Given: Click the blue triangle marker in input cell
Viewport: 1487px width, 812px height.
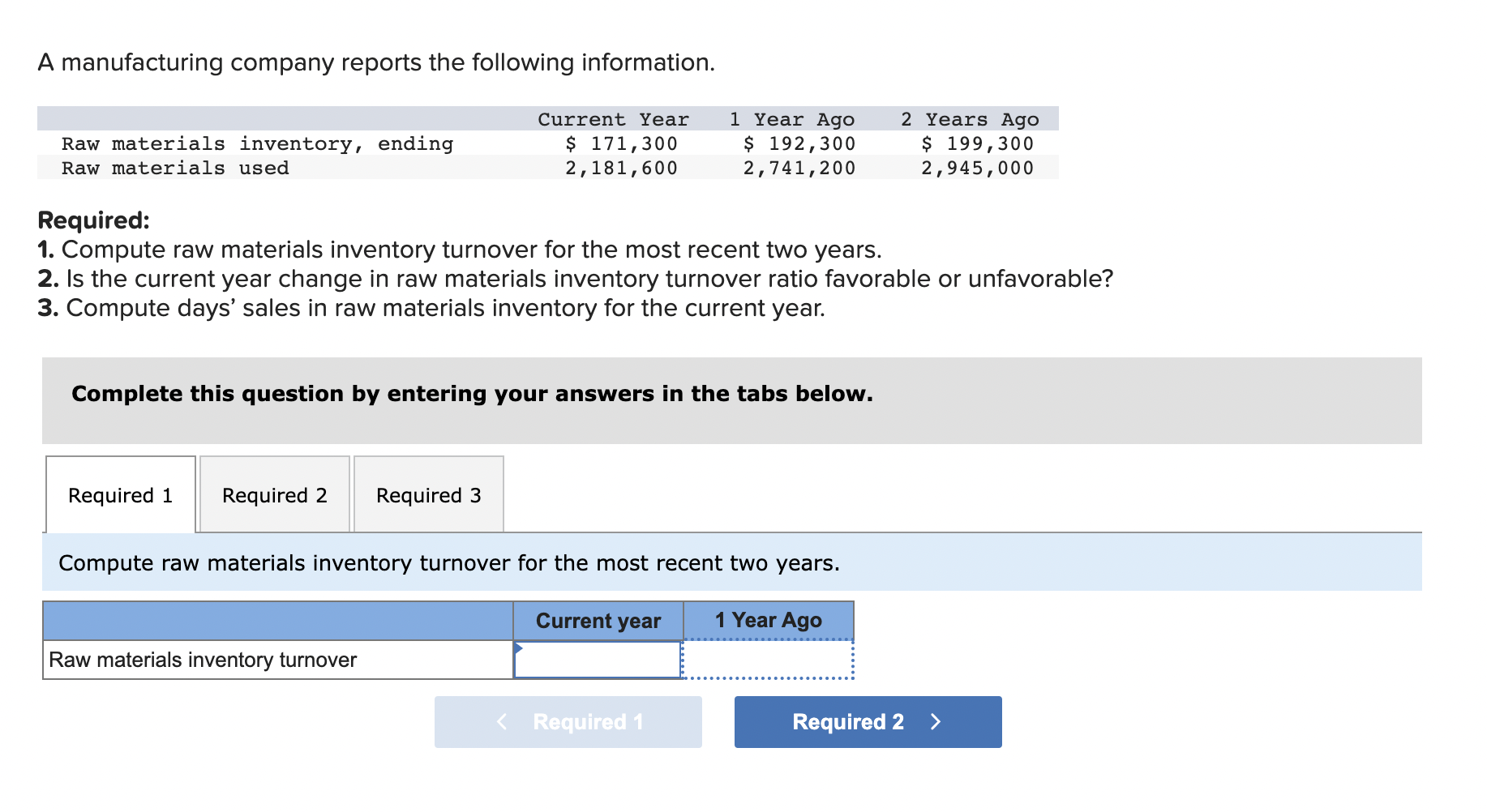Looking at the screenshot, I should 518,647.
